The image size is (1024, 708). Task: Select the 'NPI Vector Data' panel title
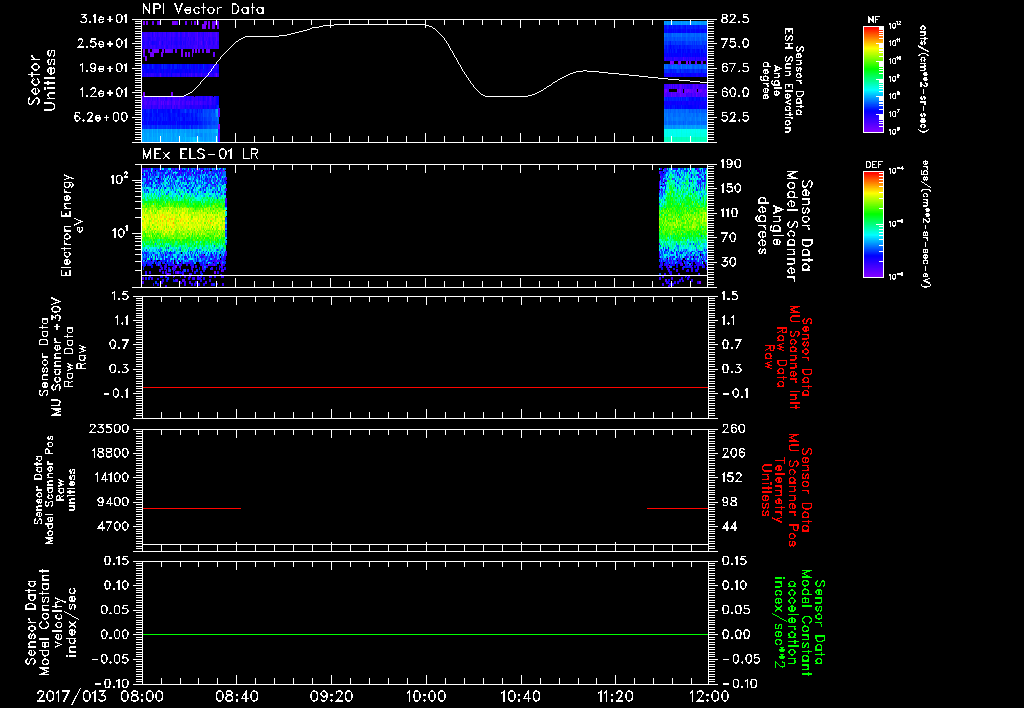tap(203, 9)
